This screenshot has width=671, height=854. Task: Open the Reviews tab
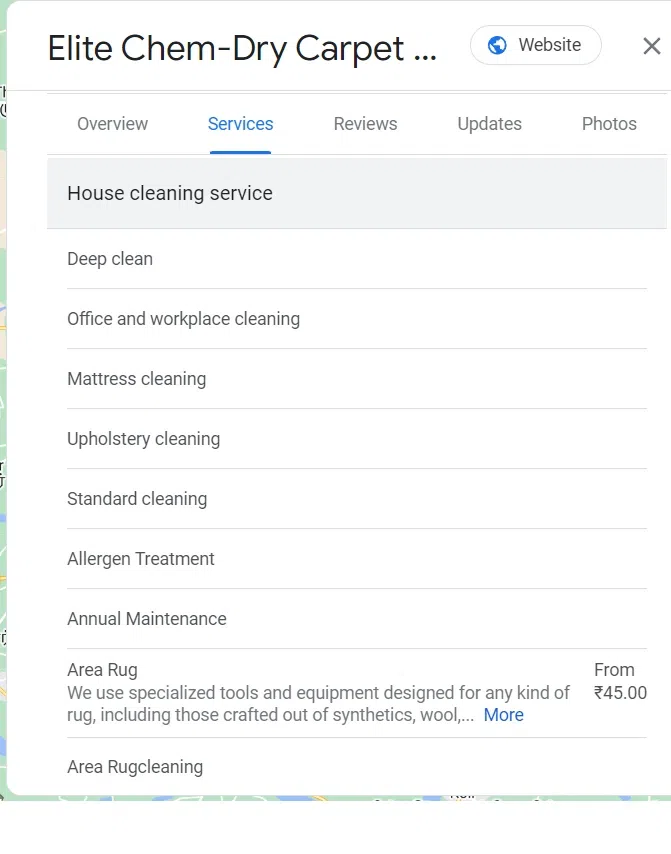pyautogui.click(x=365, y=124)
